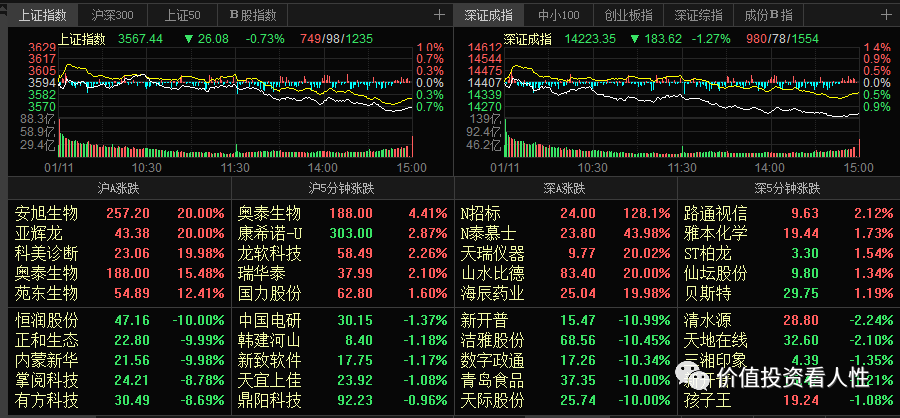Select the 有方科技 stock
The height and width of the screenshot is (418, 900).
pyautogui.click(x=119, y=400)
